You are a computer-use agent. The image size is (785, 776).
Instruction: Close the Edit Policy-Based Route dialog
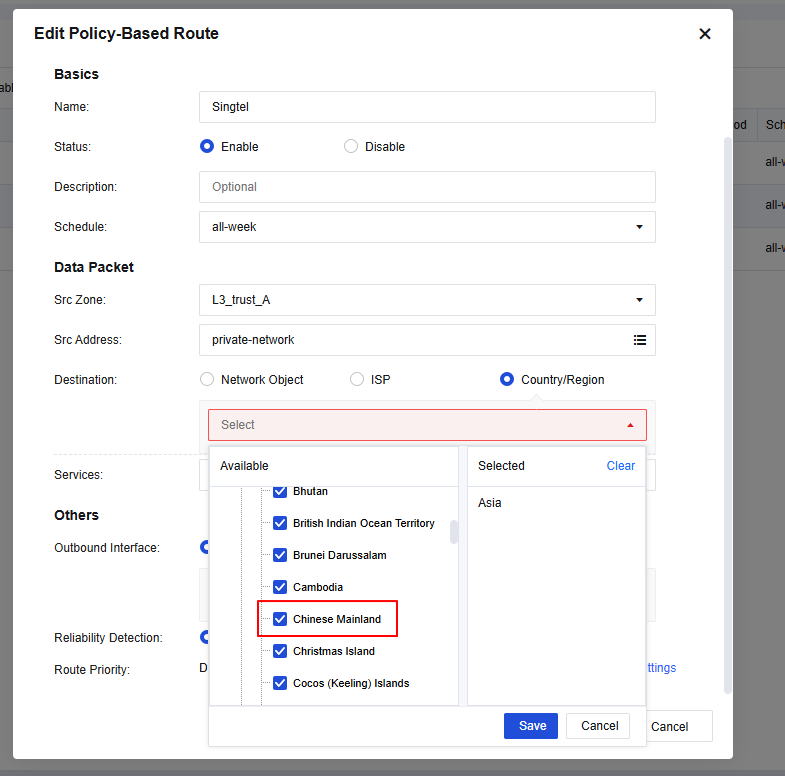tap(704, 34)
